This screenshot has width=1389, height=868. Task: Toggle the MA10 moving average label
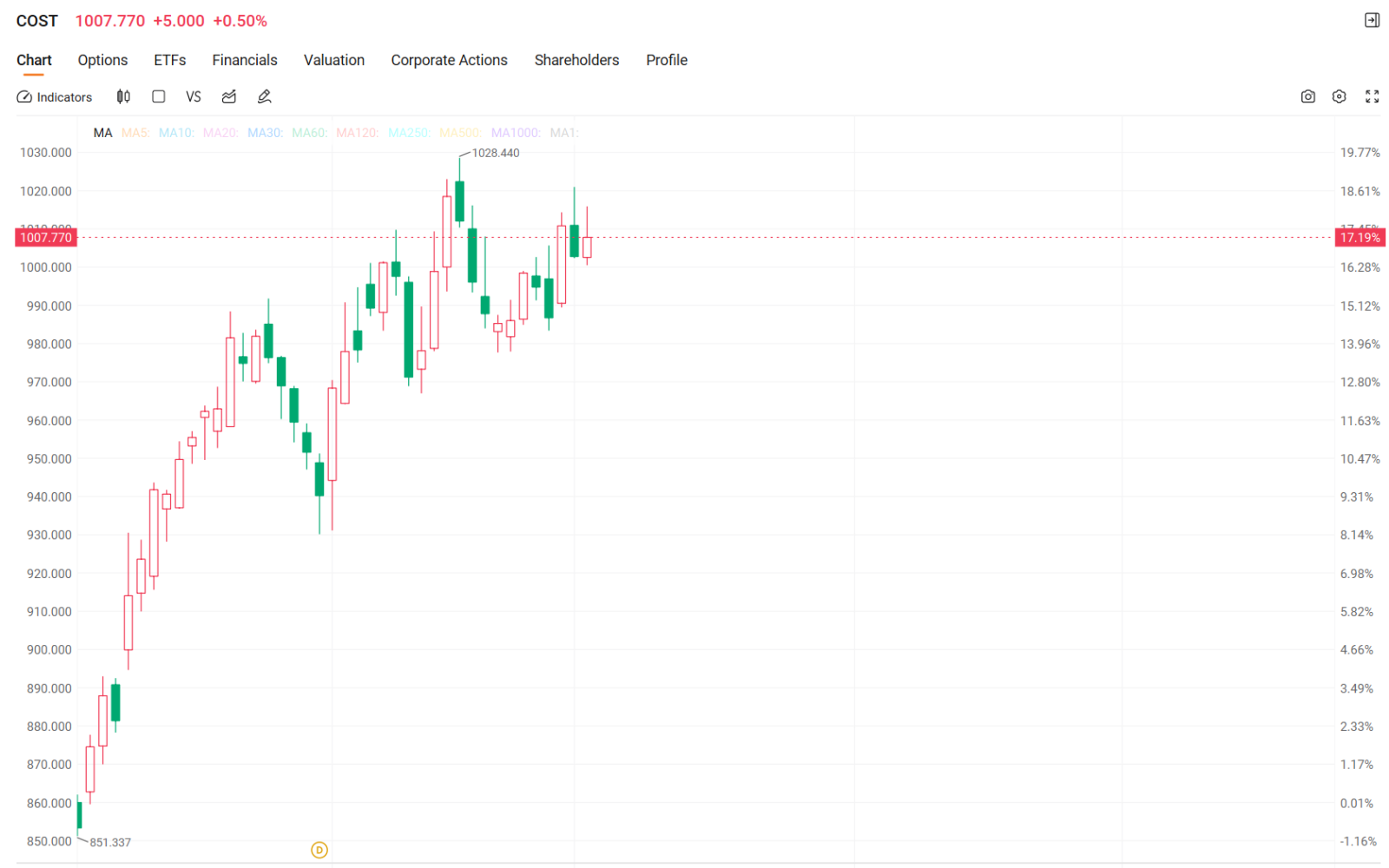pyautogui.click(x=176, y=133)
